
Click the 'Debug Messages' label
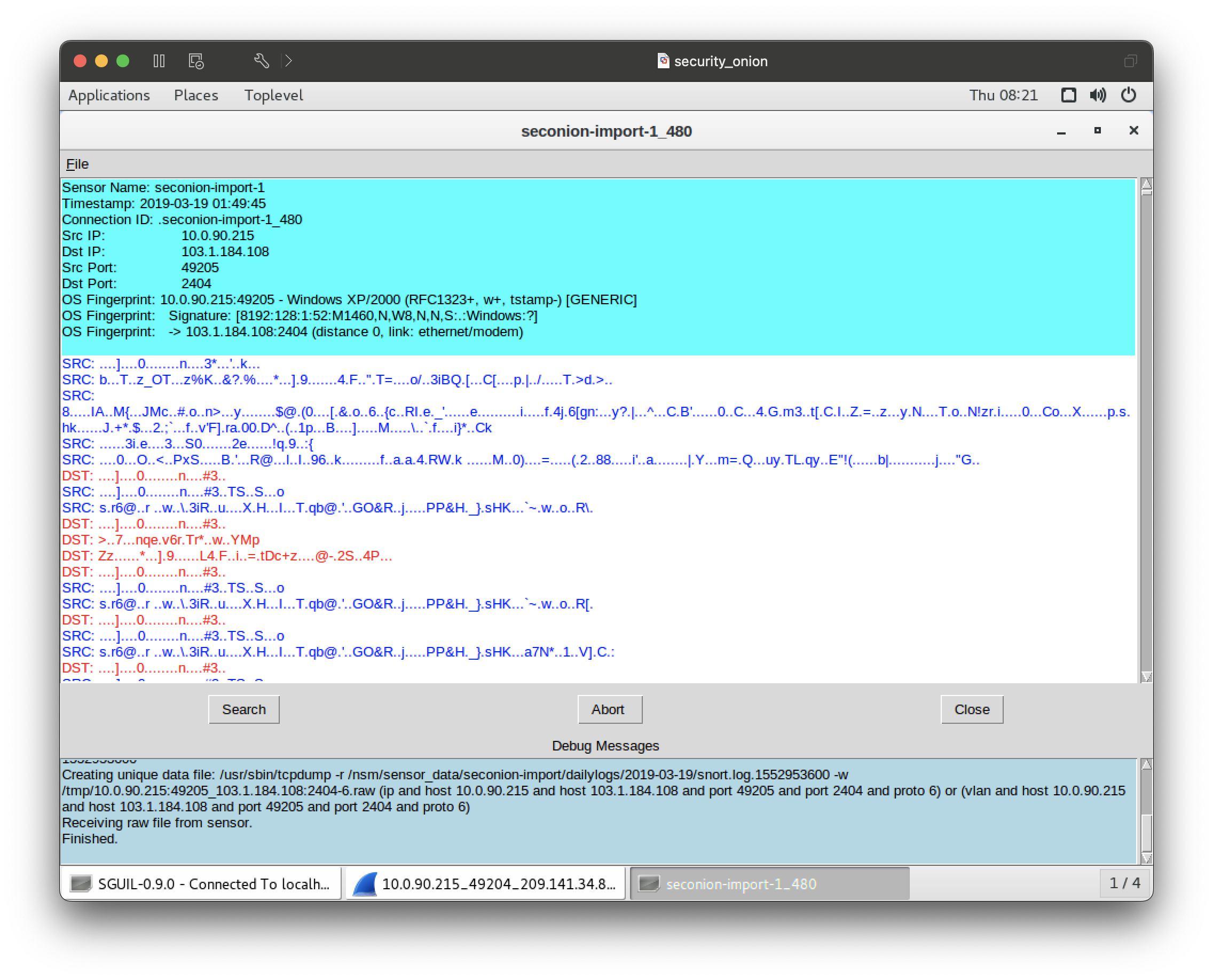605,746
